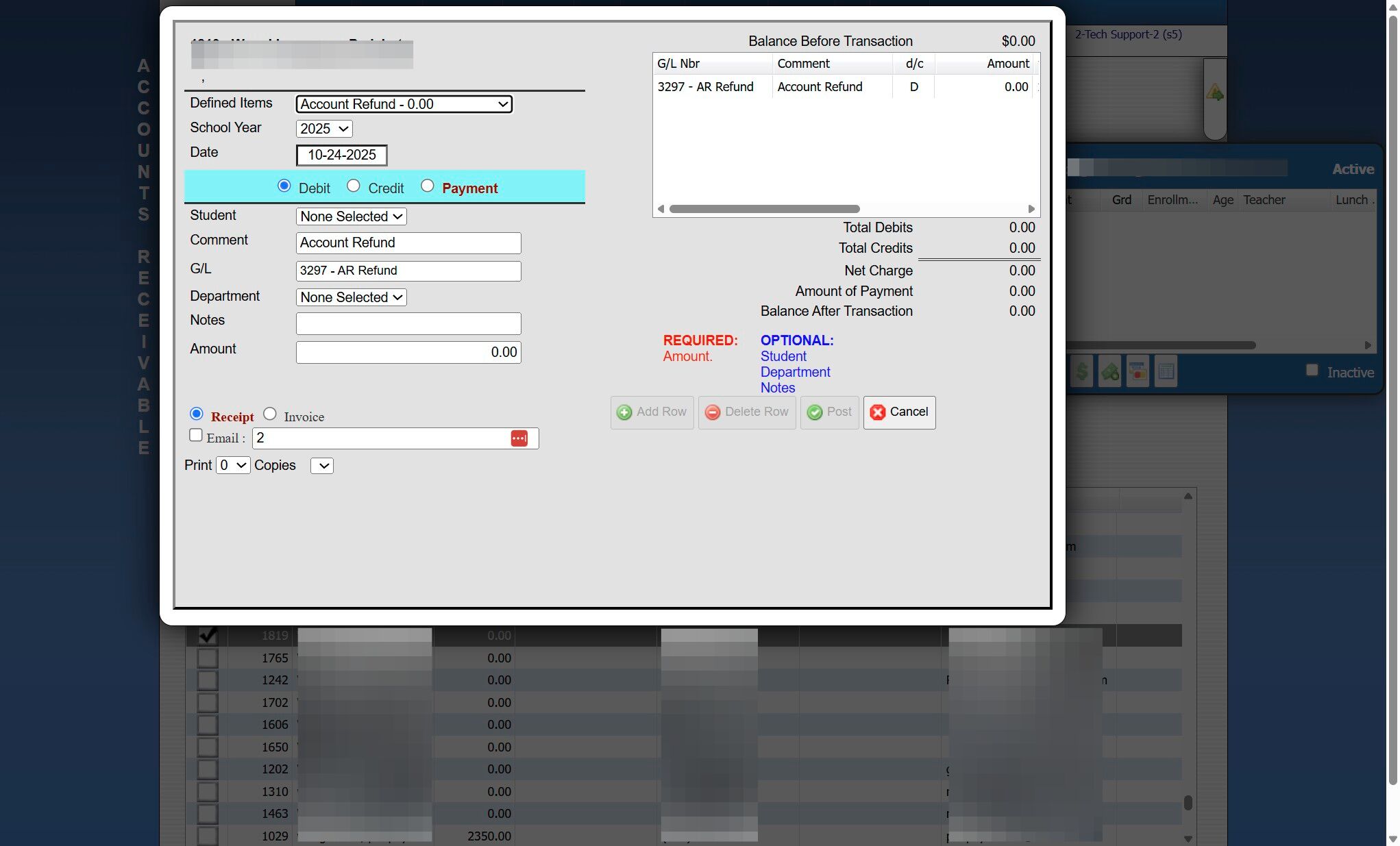Click the warning triangle icon

[x=1214, y=92]
